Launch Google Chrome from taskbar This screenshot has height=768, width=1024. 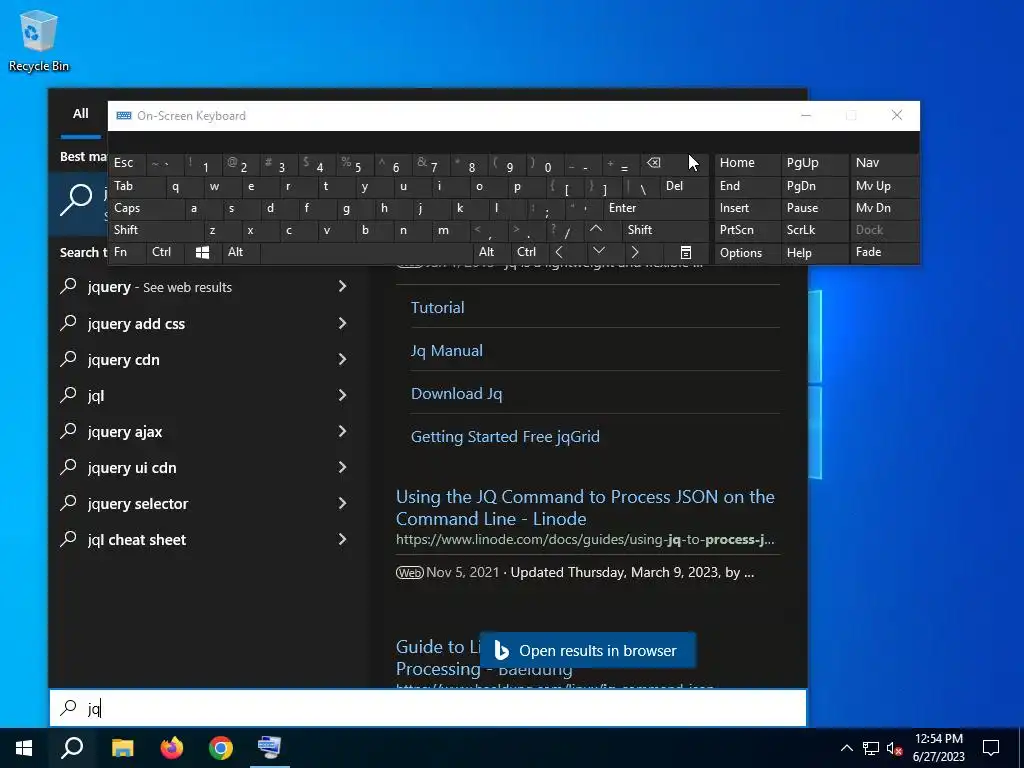221,747
